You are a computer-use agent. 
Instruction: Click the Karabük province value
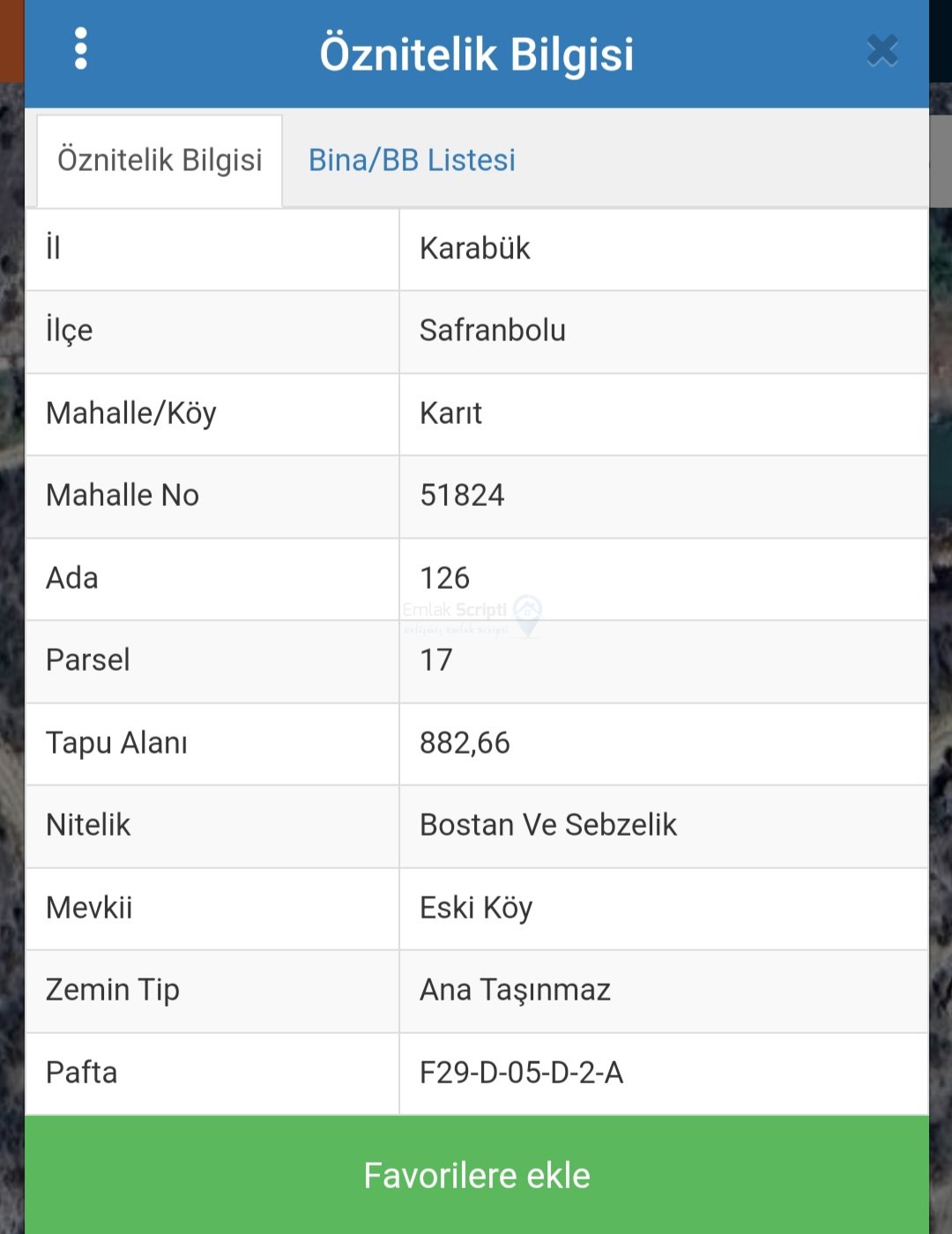click(x=474, y=249)
